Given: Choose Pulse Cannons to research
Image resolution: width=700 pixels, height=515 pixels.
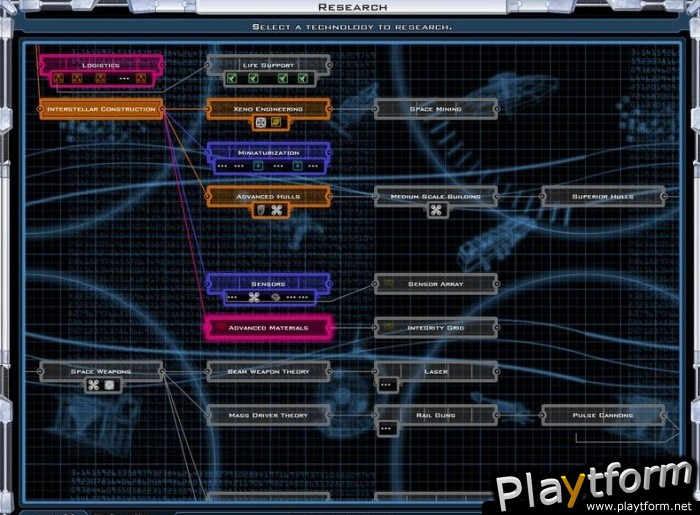Looking at the screenshot, I should tap(603, 415).
